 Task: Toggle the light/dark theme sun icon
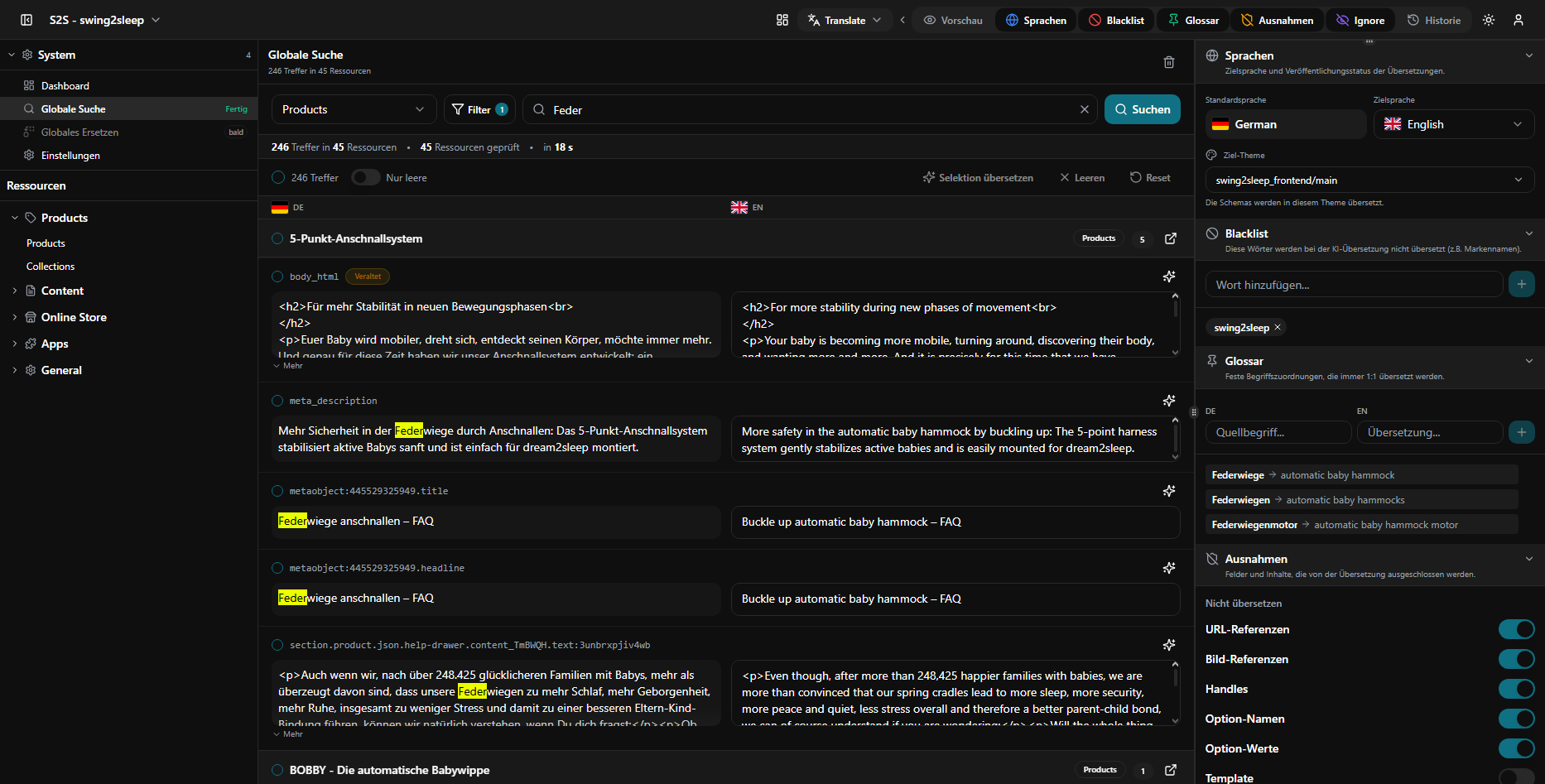click(1489, 20)
